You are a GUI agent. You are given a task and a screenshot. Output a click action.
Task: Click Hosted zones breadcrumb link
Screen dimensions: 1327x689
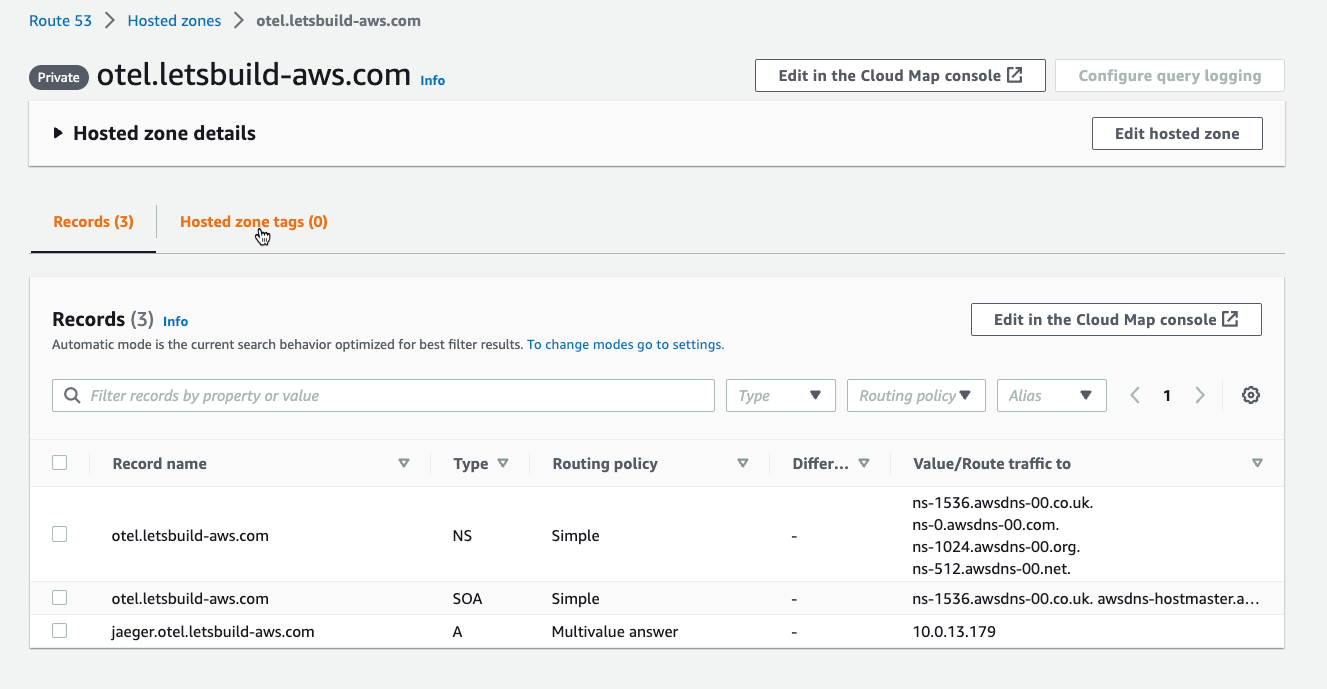174,20
